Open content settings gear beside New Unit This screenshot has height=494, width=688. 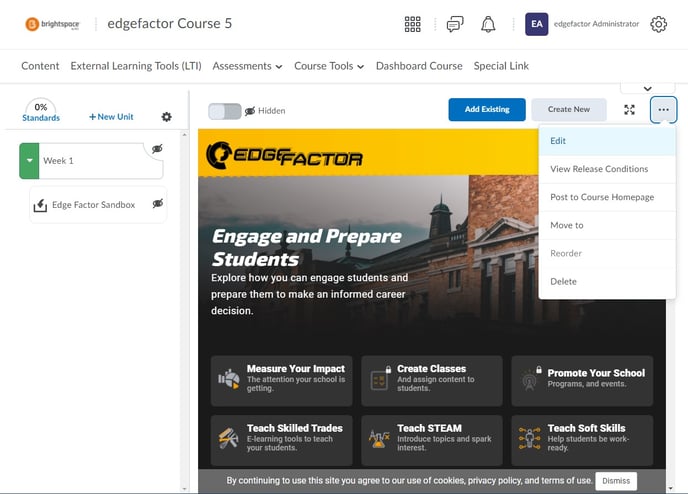166,117
